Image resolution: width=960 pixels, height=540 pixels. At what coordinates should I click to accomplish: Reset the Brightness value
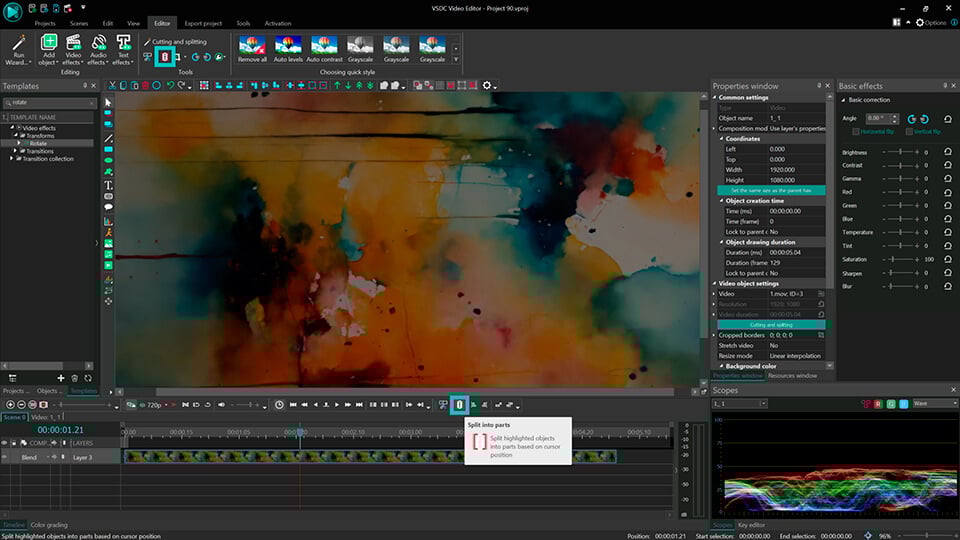[x=948, y=153]
